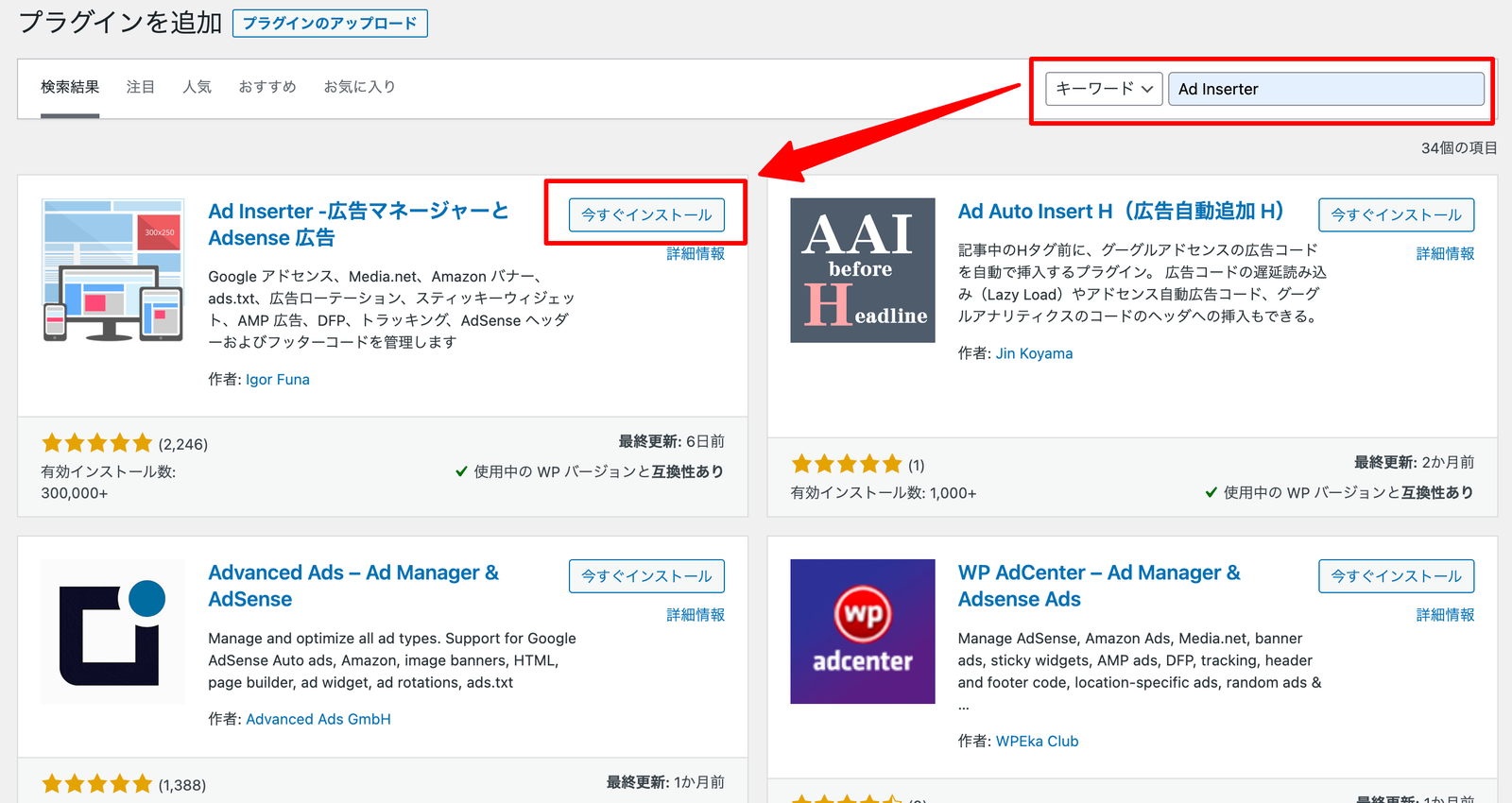Click 最終更新: 2か月前 text
Screen dimensions: 1512x803
pos(1414,462)
